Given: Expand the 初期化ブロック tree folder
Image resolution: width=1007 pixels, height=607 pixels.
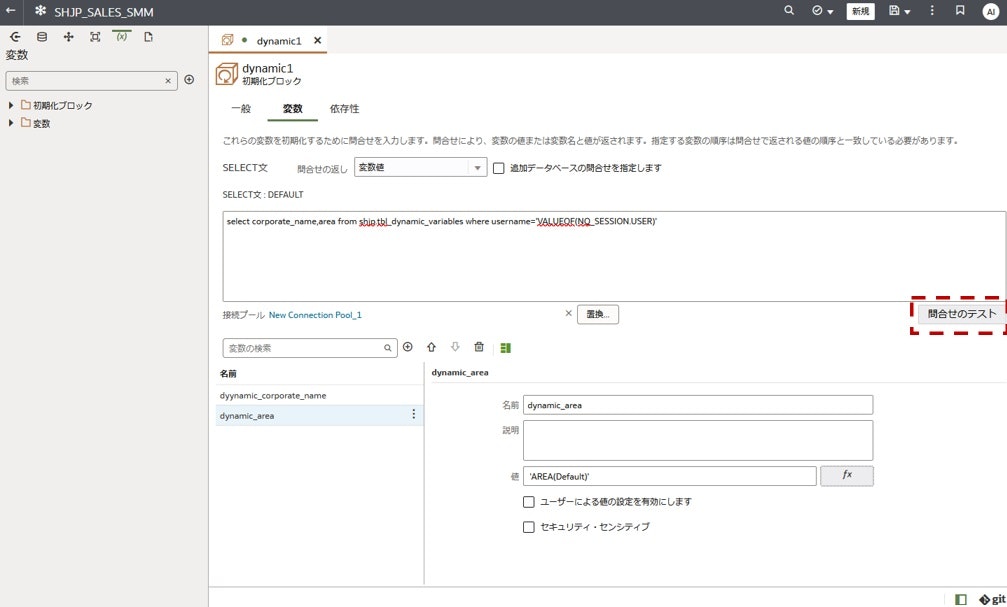Looking at the screenshot, I should pyautogui.click(x=11, y=105).
